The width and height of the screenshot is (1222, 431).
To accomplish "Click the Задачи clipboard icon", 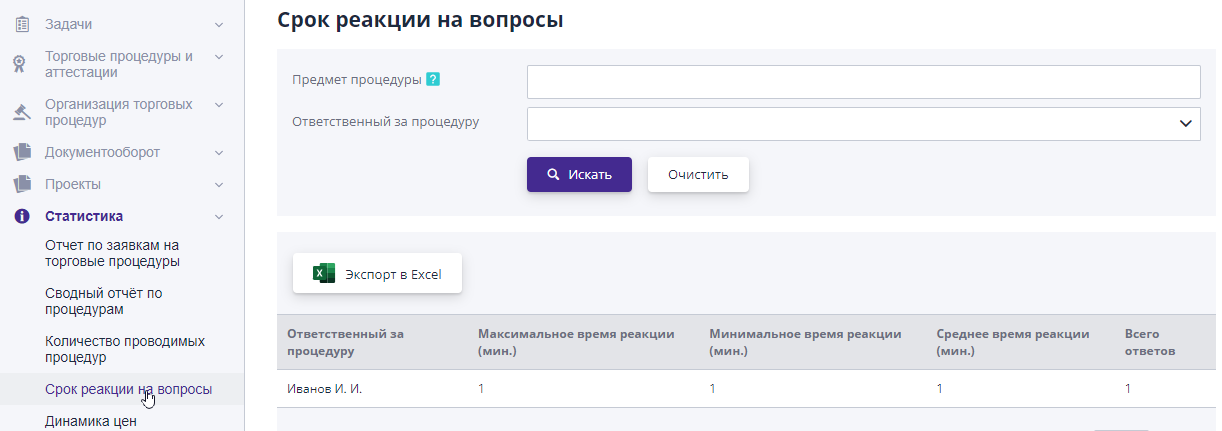I will coord(21,24).
